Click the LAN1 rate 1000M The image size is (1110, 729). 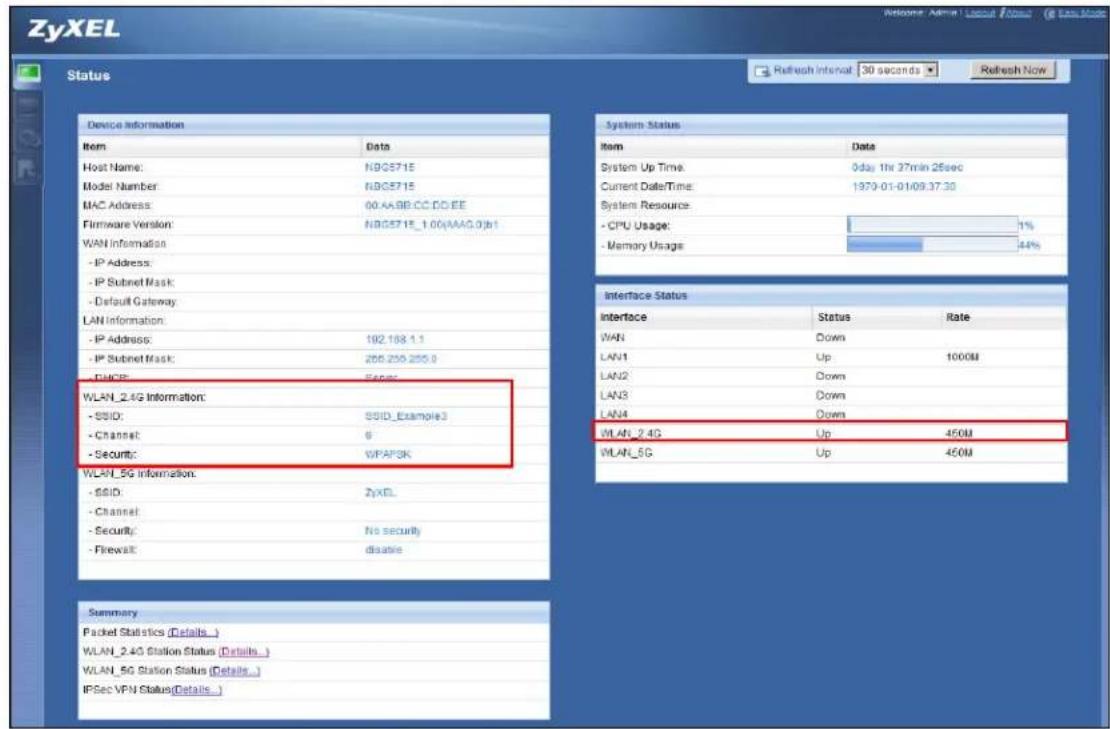962,357
